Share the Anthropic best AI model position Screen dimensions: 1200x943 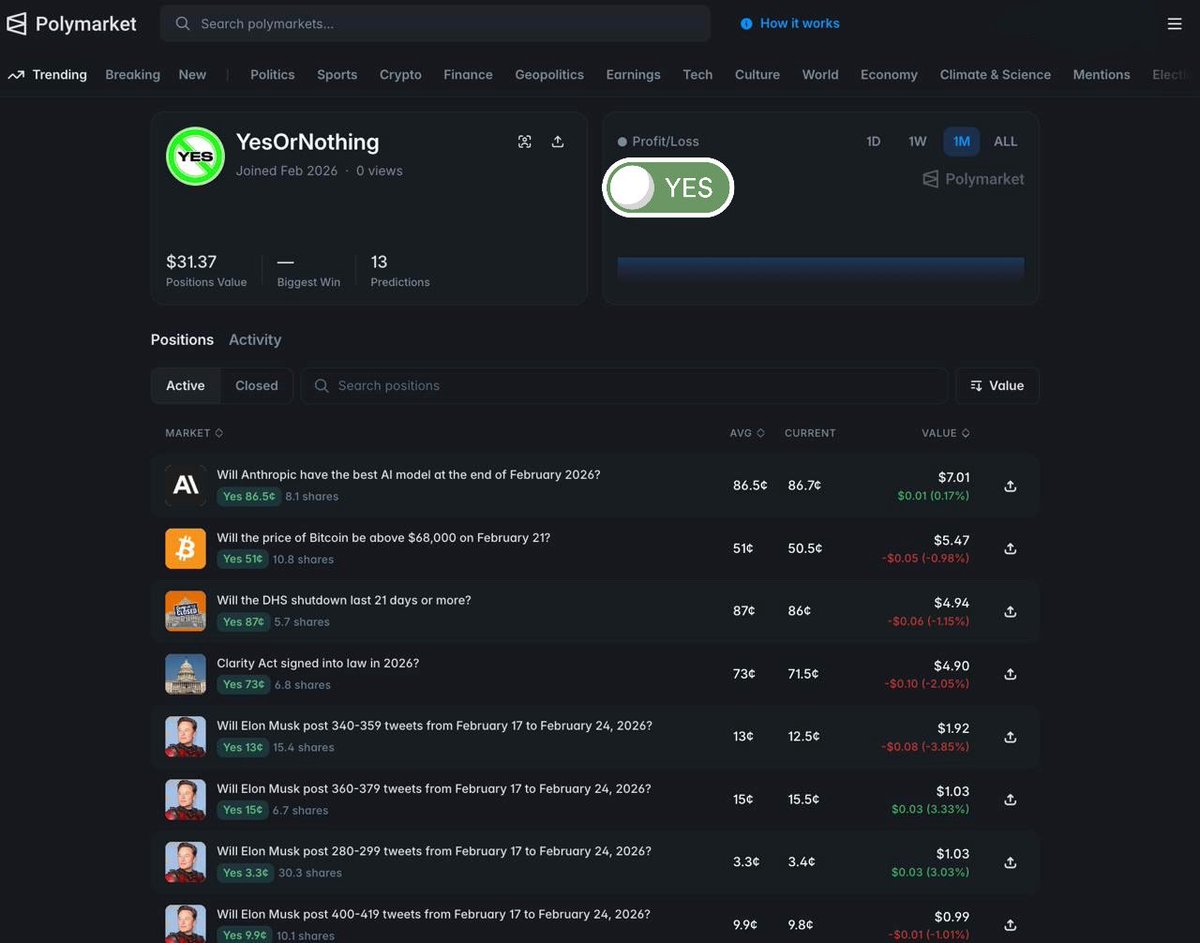coord(1010,486)
